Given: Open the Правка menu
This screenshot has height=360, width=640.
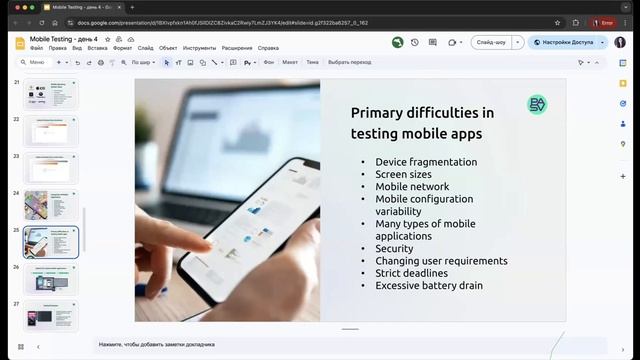Looking at the screenshot, I should tap(58, 48).
